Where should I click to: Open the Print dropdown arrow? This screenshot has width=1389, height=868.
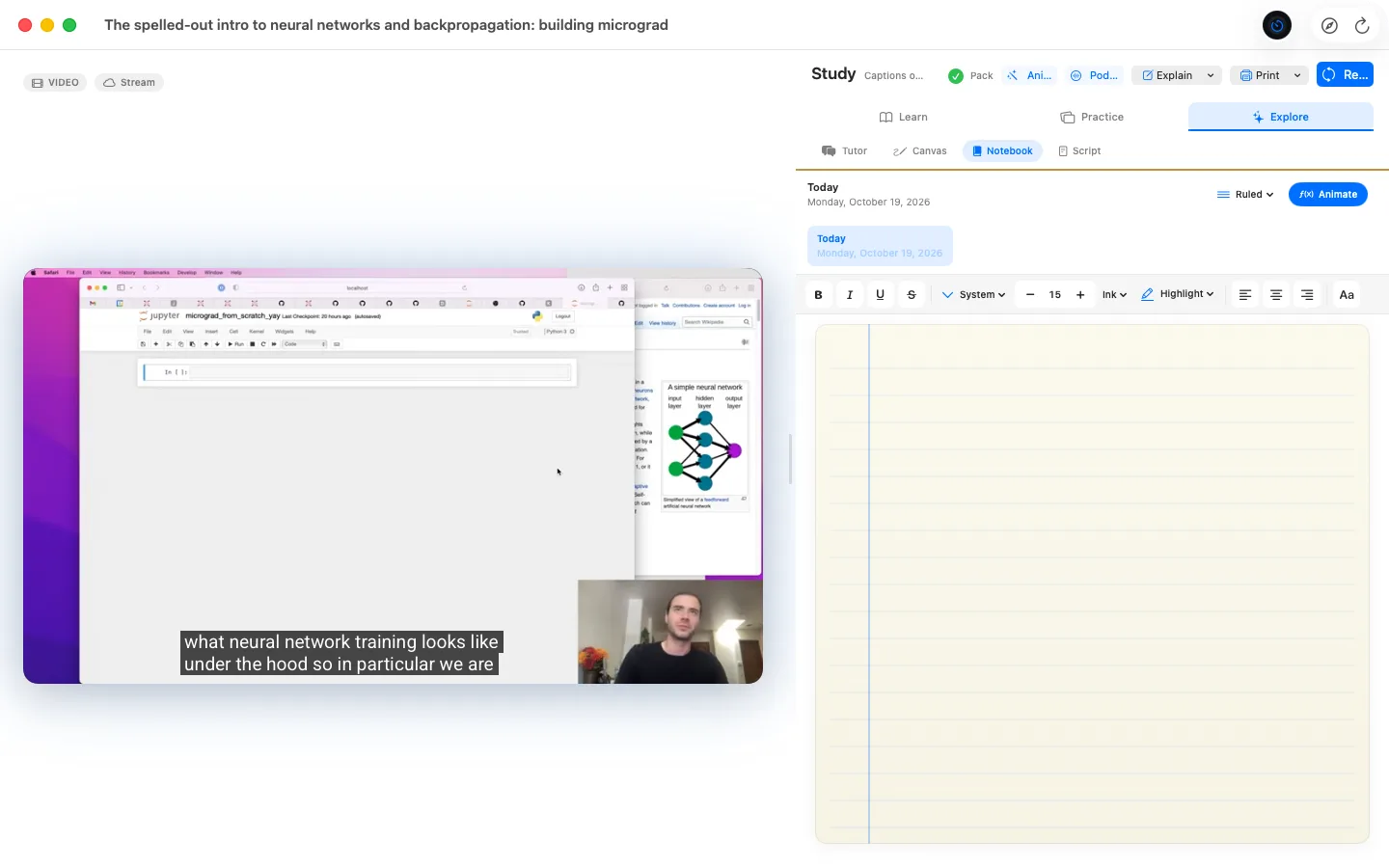click(x=1297, y=75)
